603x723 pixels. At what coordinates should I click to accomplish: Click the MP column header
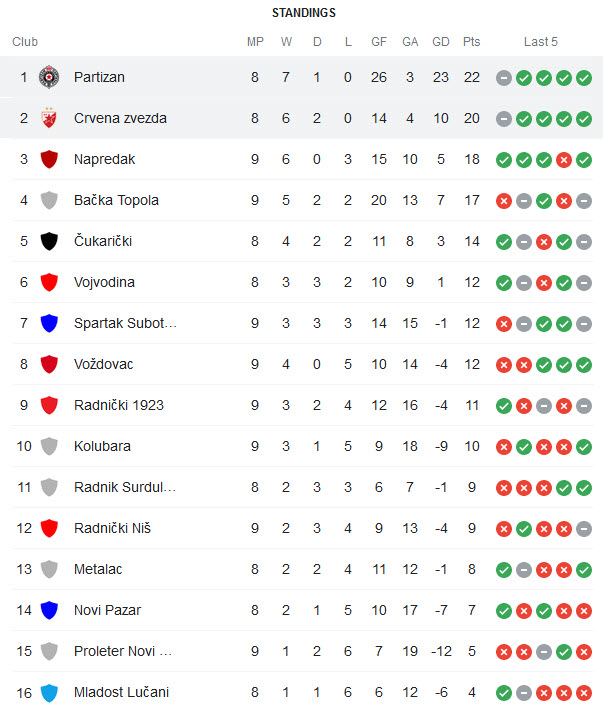[x=255, y=42]
